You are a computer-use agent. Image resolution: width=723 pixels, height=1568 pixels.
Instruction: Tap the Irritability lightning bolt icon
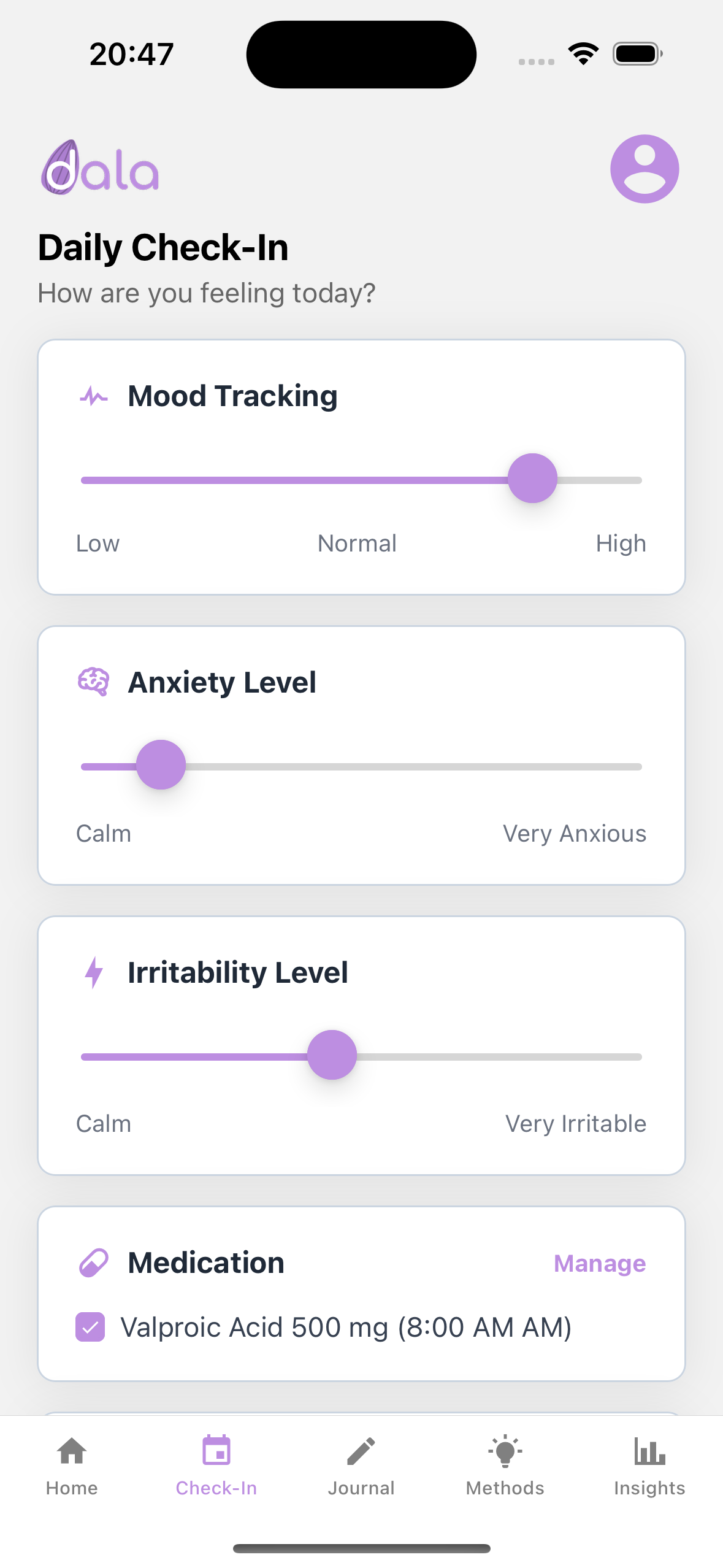coord(94,972)
